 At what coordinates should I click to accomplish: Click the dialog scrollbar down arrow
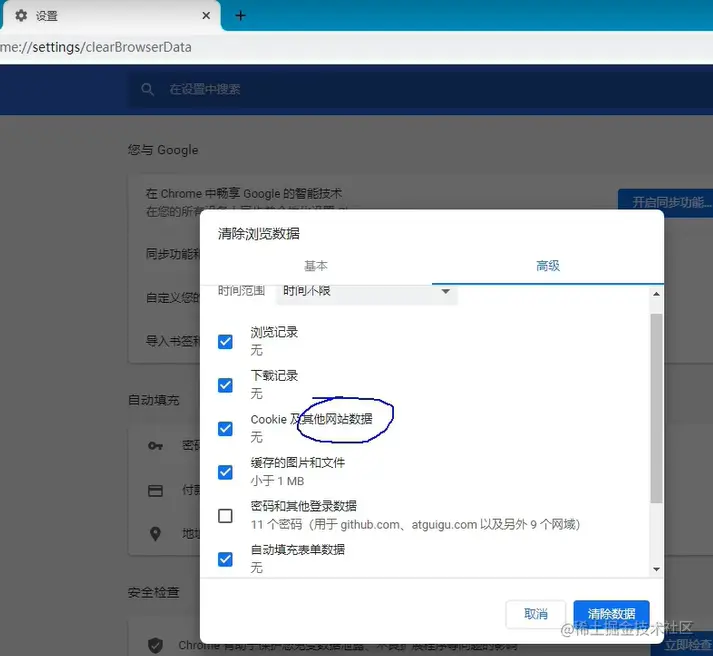(x=656, y=569)
